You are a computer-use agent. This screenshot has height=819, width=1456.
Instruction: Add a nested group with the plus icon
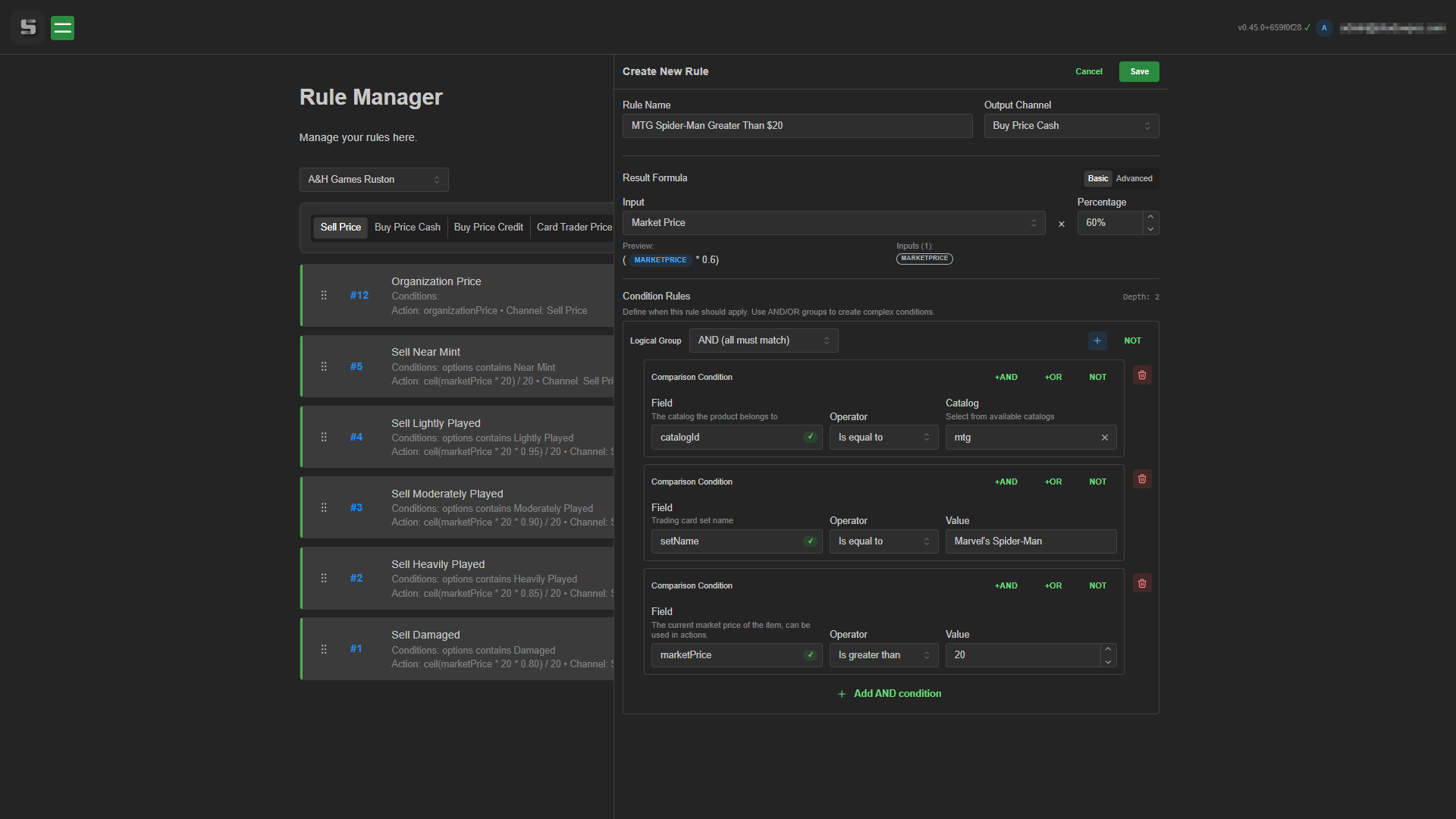(1097, 340)
